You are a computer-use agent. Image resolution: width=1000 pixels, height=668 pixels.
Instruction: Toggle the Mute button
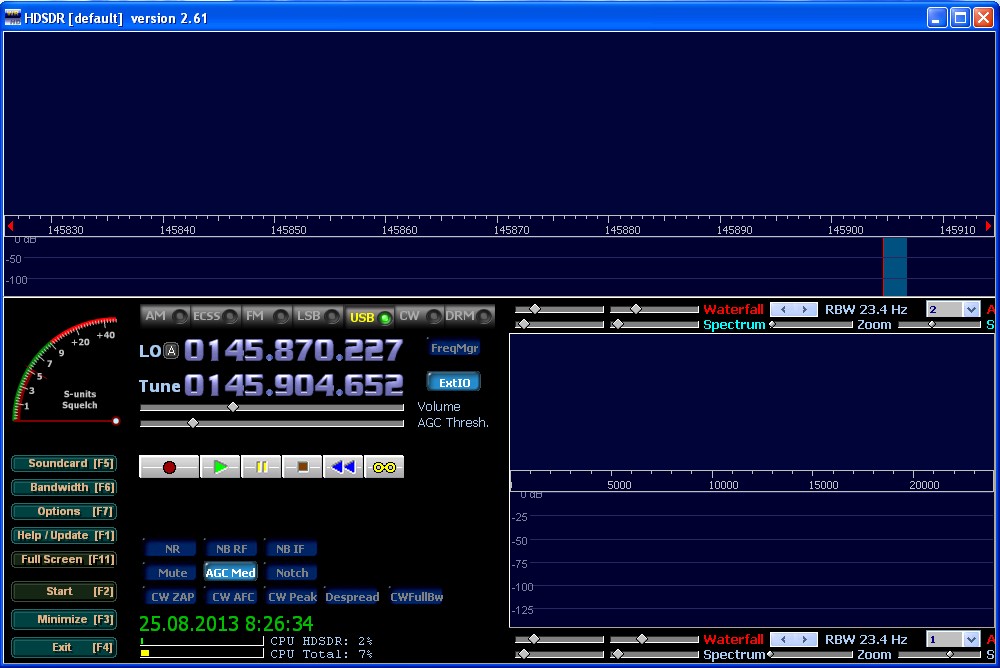point(172,573)
